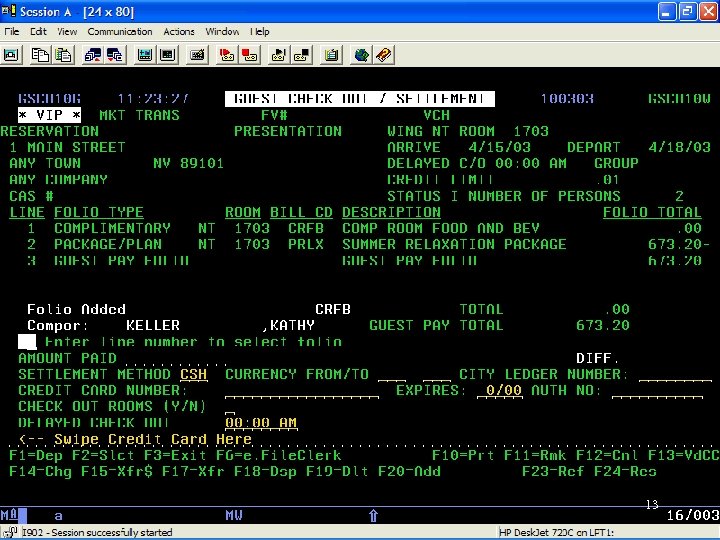Open the Window menu
This screenshot has height=540, width=720.
pos(222,31)
